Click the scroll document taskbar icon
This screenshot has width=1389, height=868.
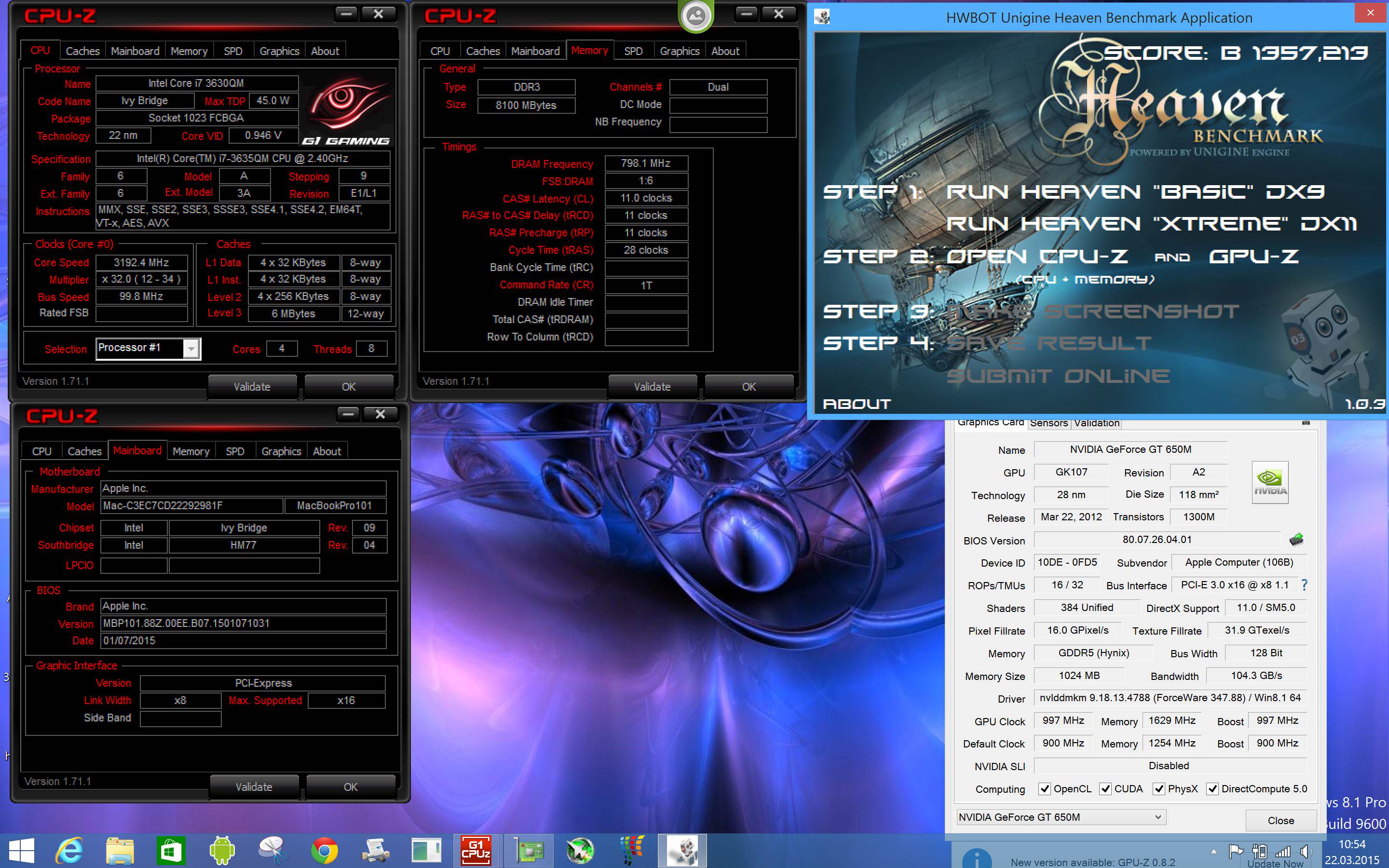376,851
